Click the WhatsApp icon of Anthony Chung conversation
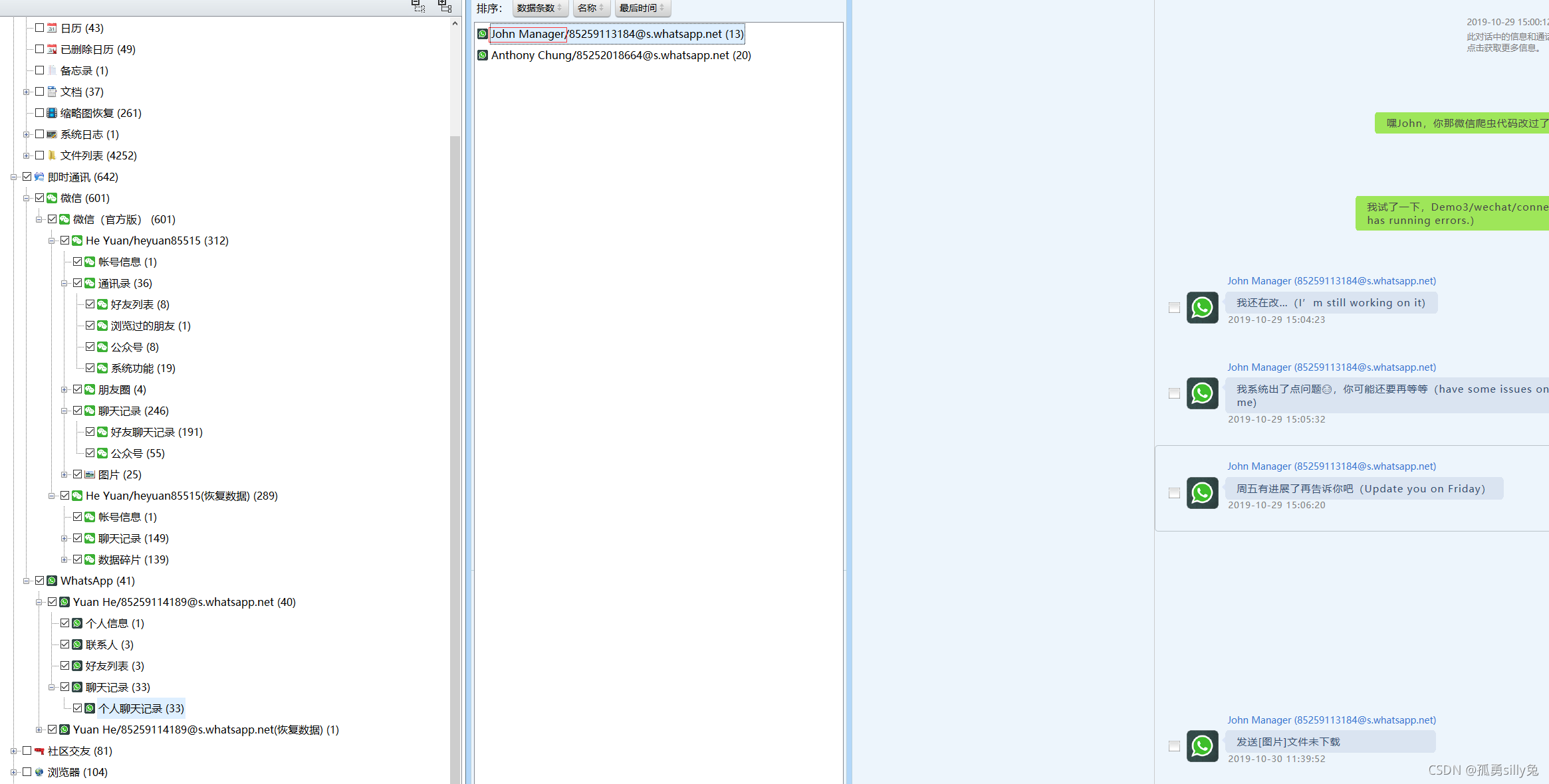The height and width of the screenshot is (784, 1549). click(483, 55)
